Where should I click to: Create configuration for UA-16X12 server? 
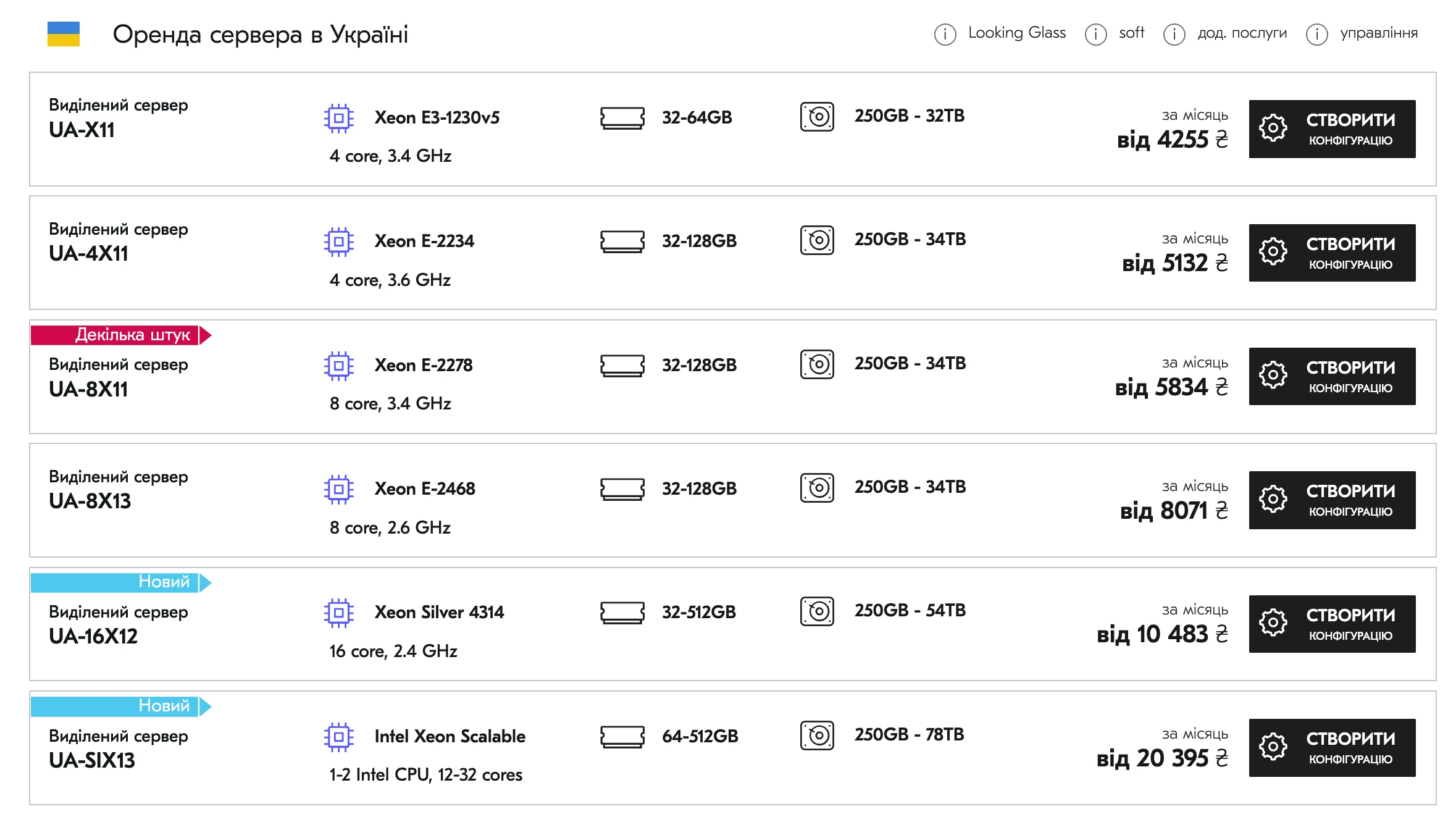click(1332, 624)
